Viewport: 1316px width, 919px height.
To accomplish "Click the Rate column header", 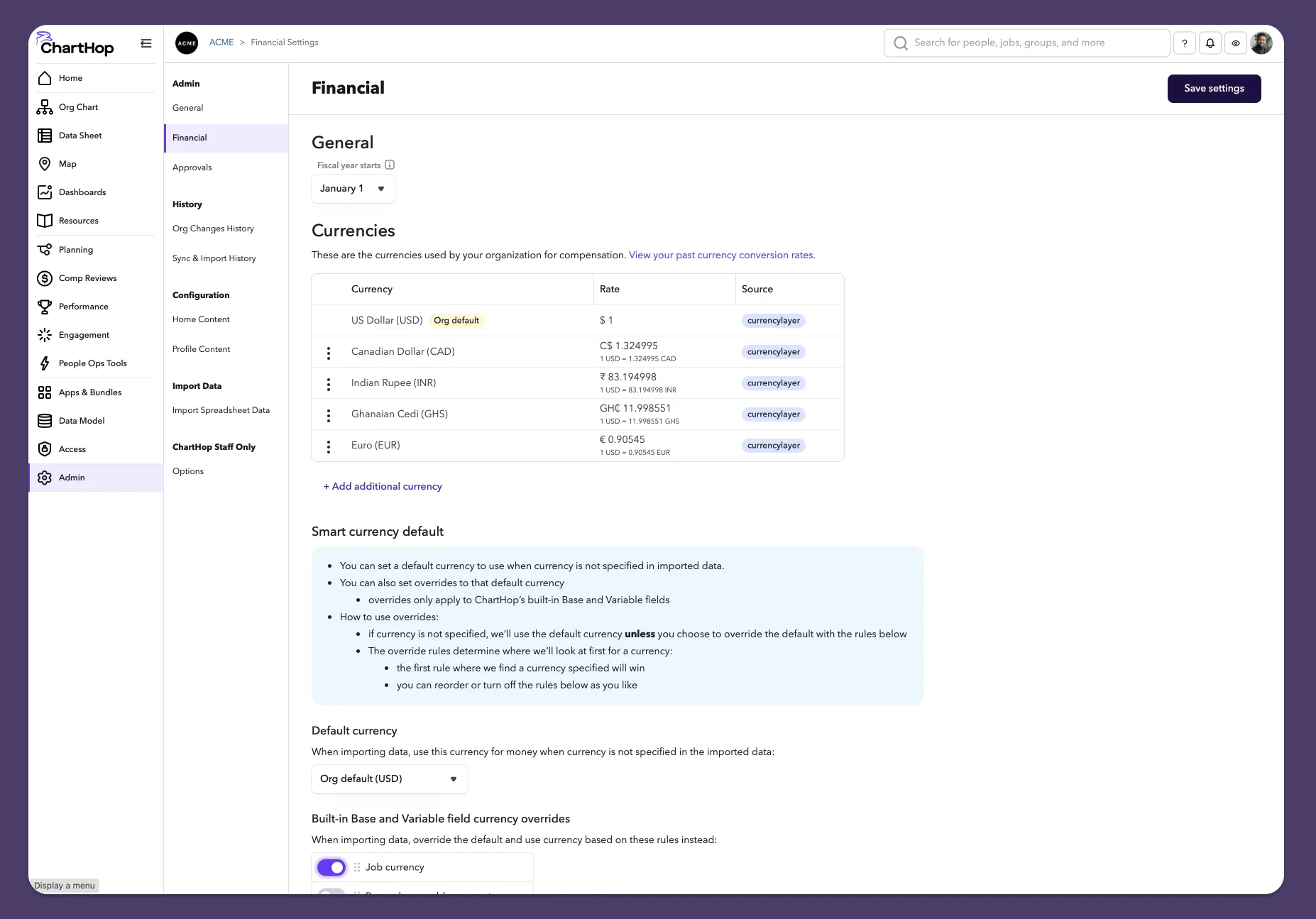I will (x=609, y=290).
